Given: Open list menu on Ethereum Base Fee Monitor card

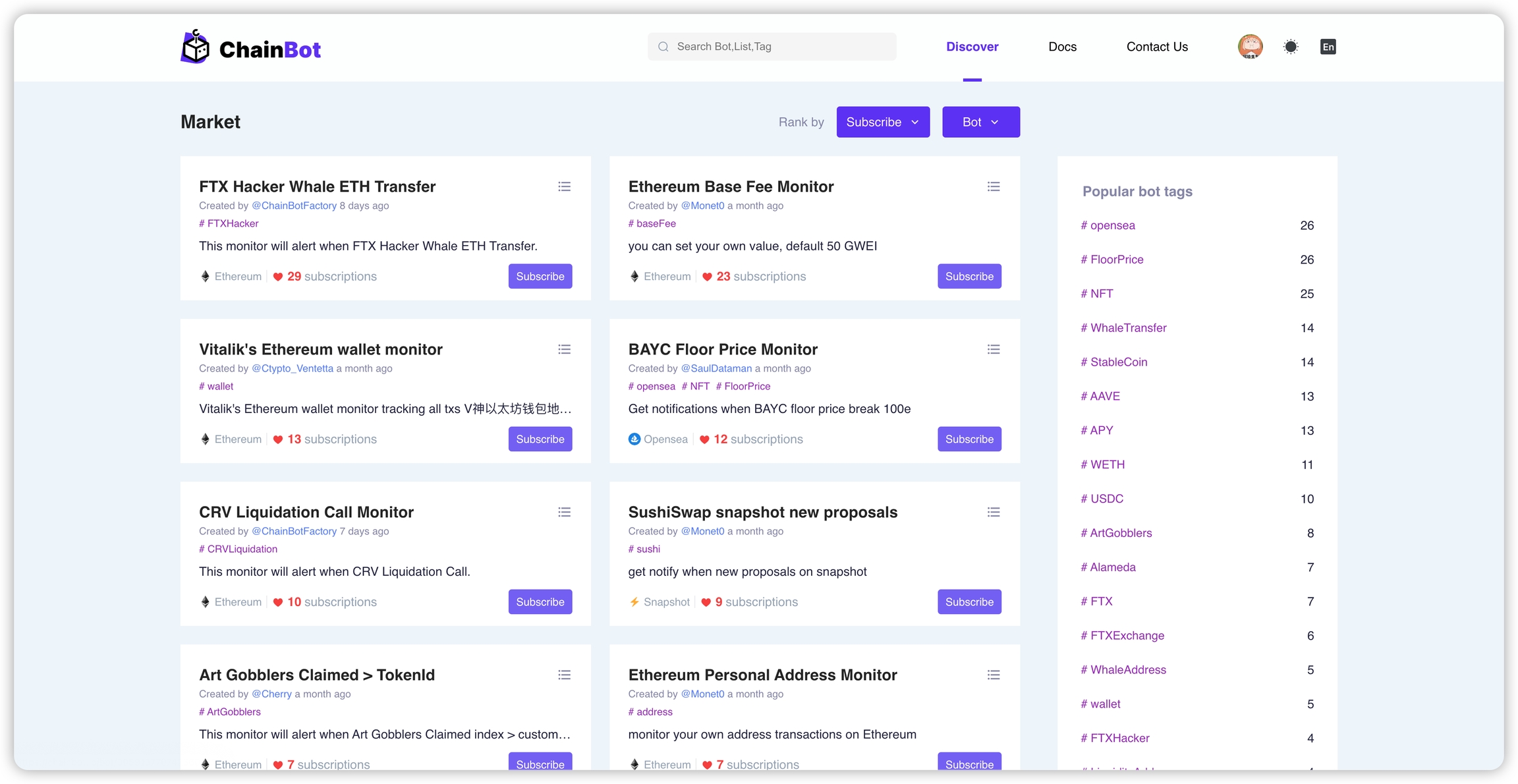Looking at the screenshot, I should (x=994, y=186).
